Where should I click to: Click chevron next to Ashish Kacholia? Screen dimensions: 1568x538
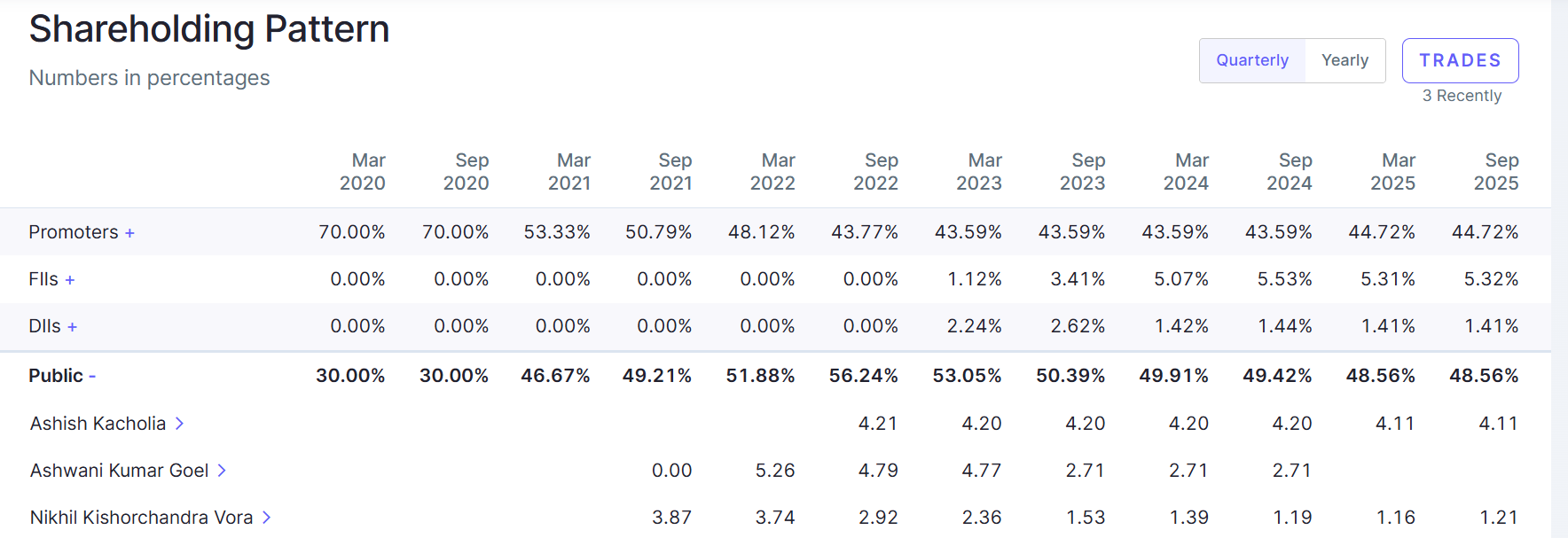point(179,424)
